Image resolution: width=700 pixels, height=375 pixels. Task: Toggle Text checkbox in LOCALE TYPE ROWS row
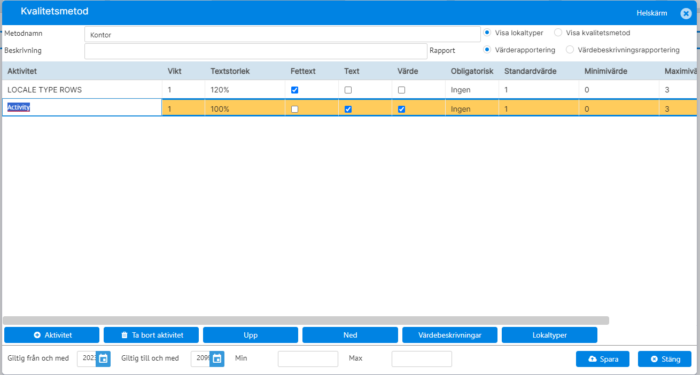point(348,90)
